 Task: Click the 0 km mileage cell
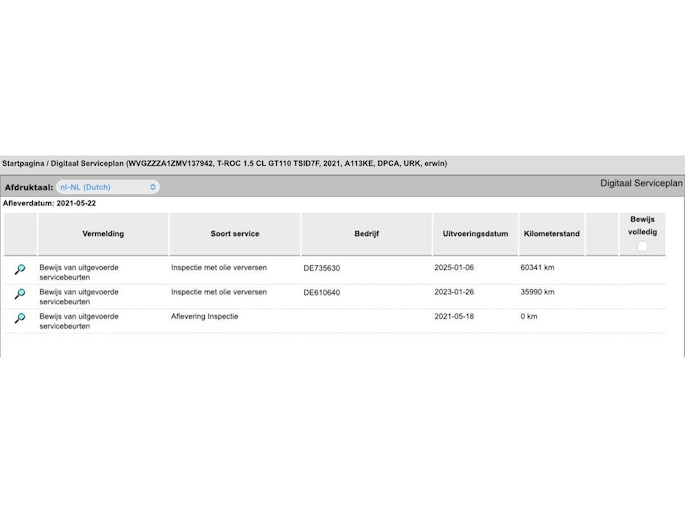[x=529, y=317]
